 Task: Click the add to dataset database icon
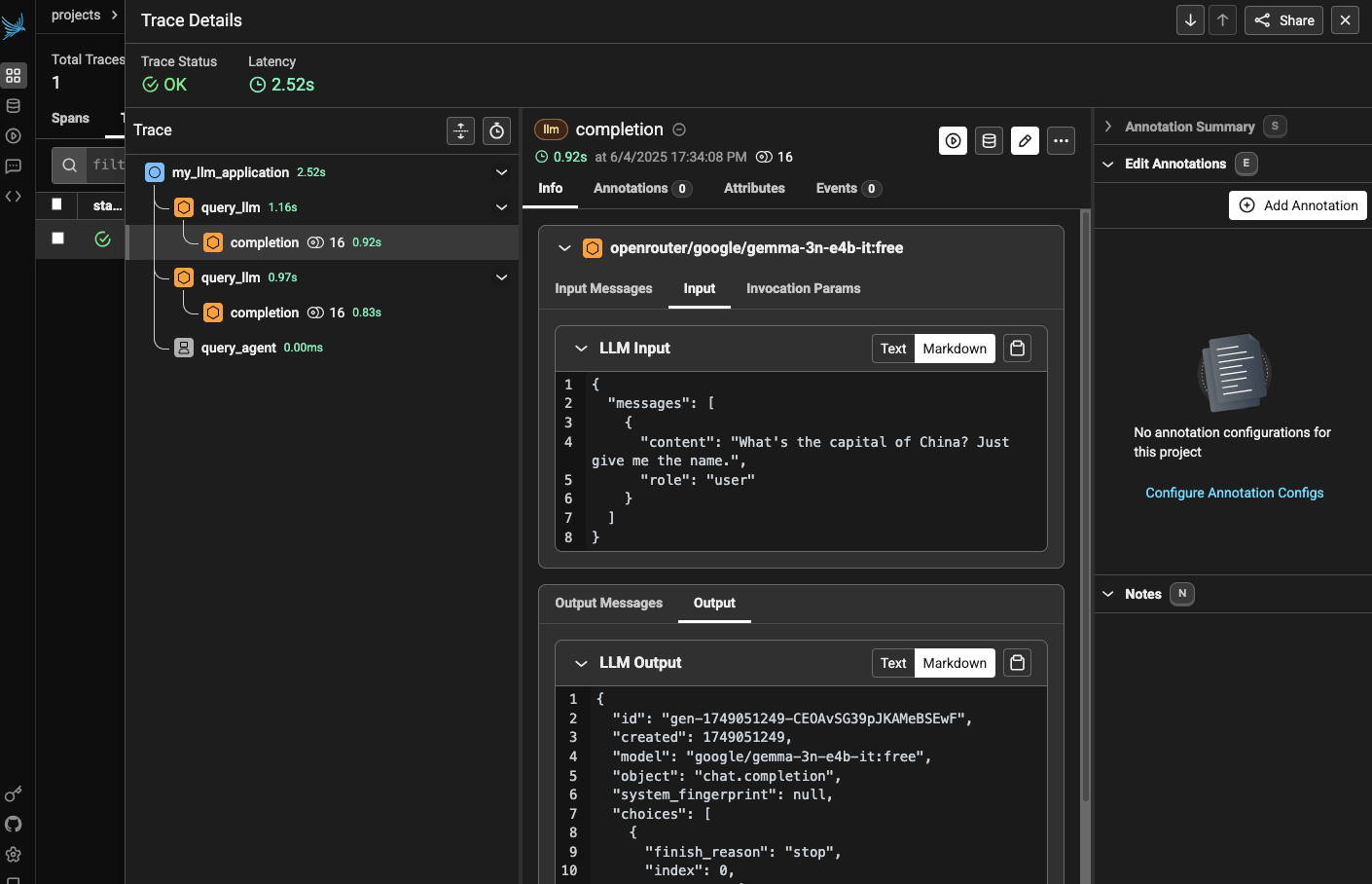click(989, 141)
